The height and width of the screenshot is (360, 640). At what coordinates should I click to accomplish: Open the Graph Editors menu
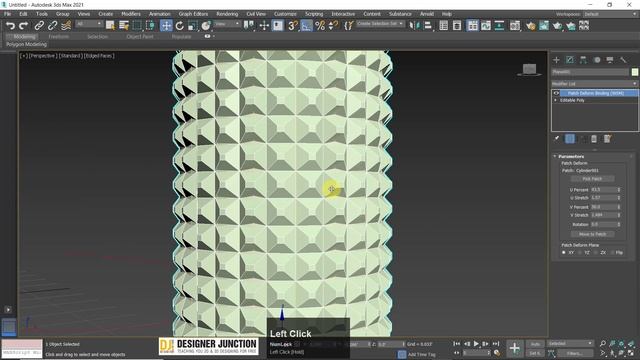click(x=193, y=14)
